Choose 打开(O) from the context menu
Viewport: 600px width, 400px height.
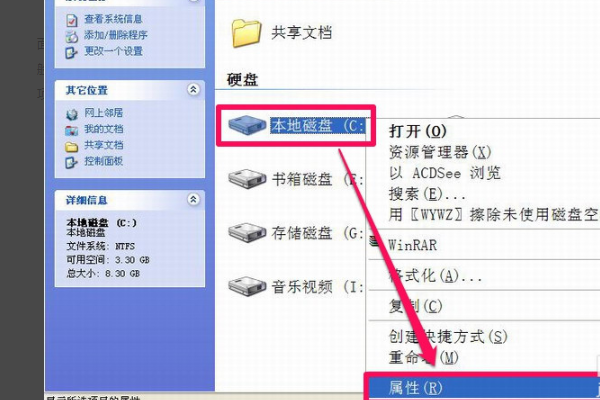point(418,131)
